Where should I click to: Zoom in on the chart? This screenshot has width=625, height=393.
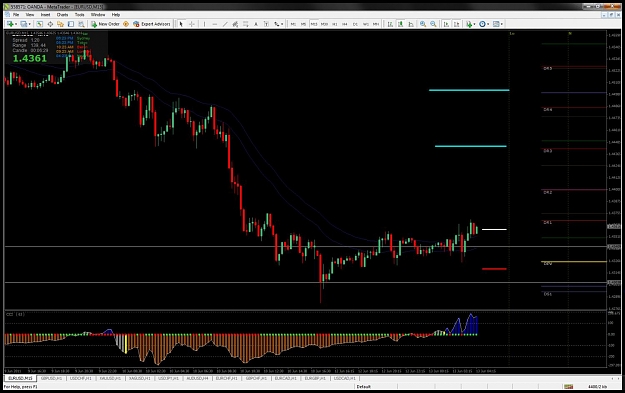click(423, 24)
